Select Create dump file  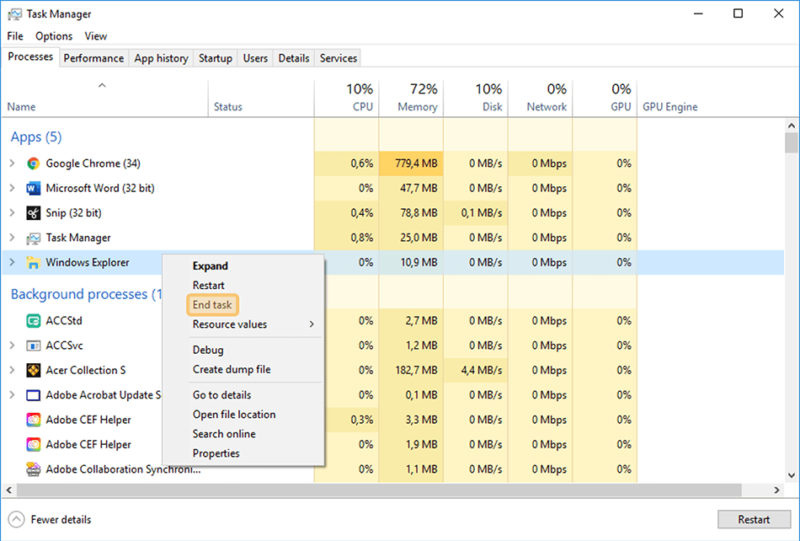pos(232,370)
